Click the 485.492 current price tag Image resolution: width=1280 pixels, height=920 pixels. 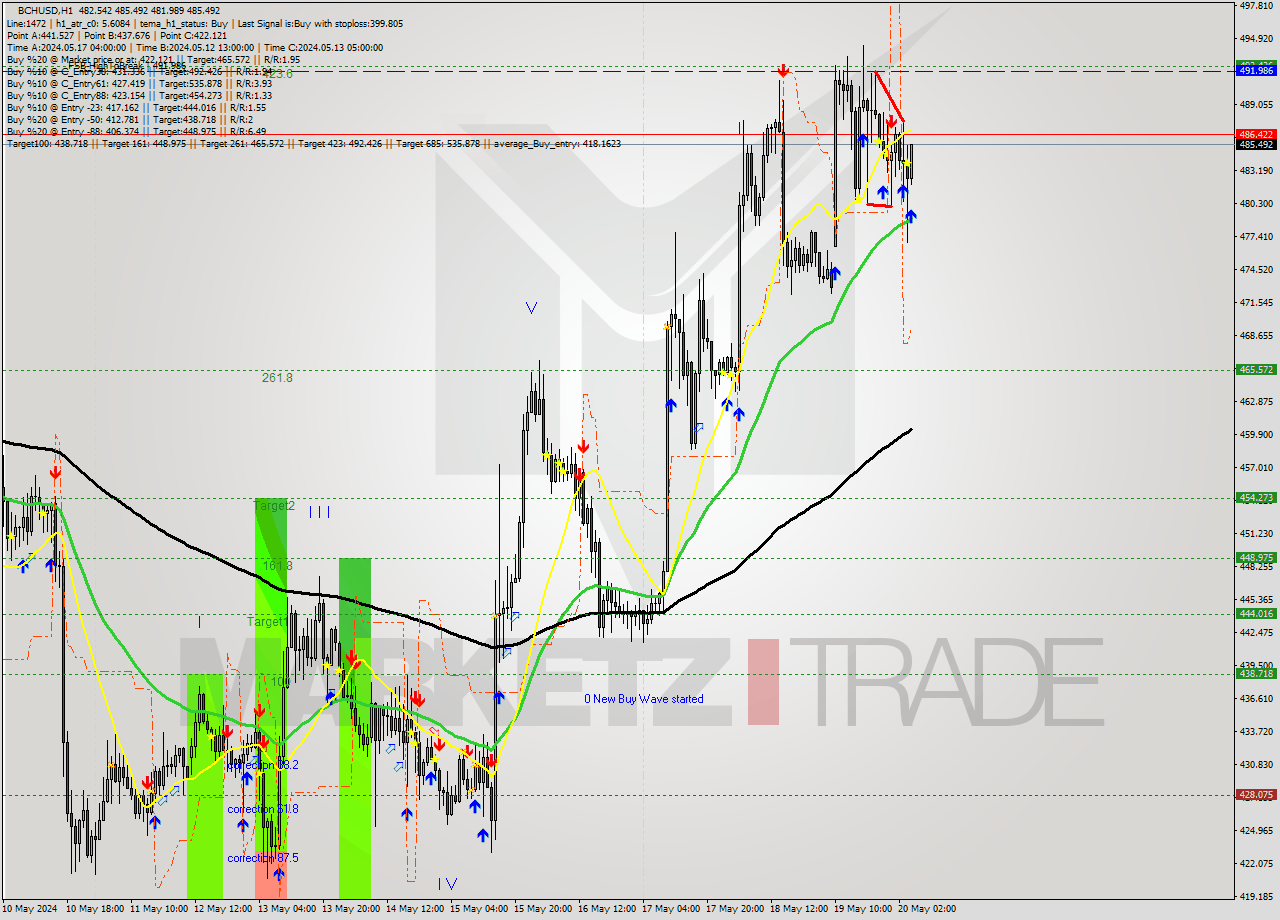point(1256,144)
